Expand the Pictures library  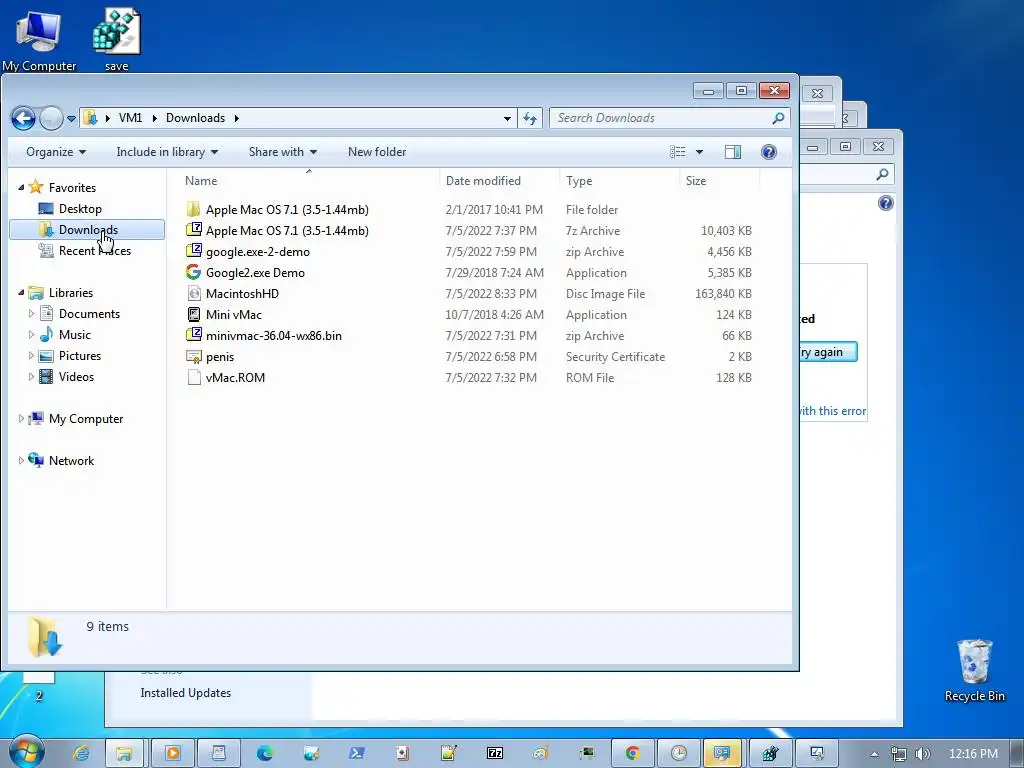(31, 356)
